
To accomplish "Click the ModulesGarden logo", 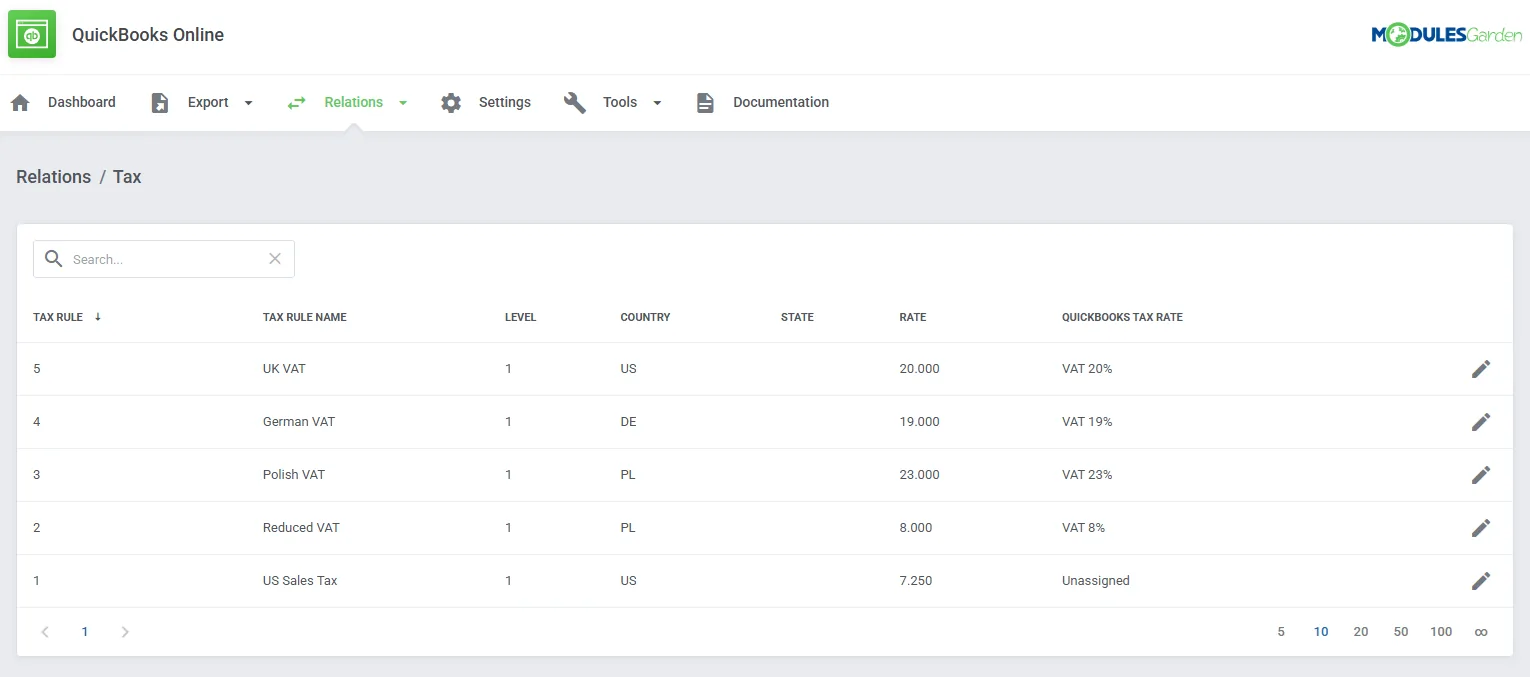I will (1446, 36).
